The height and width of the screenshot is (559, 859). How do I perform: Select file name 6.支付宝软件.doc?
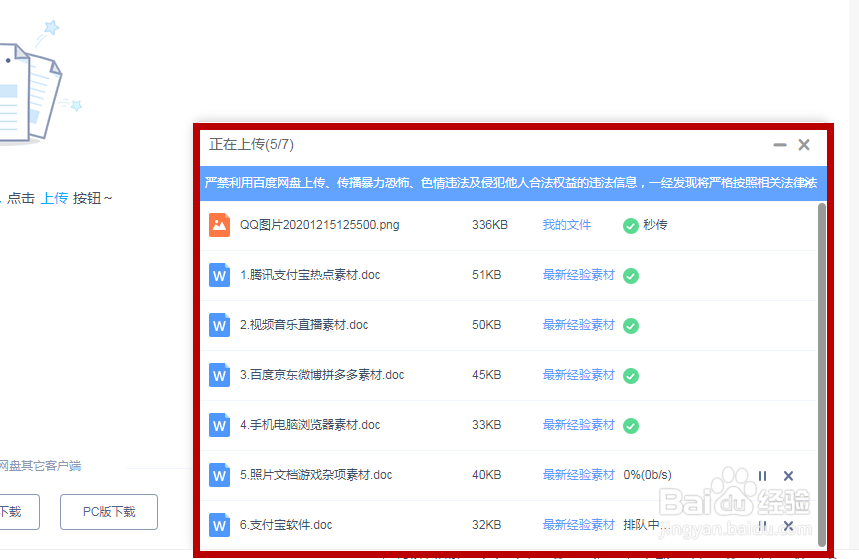coord(286,524)
